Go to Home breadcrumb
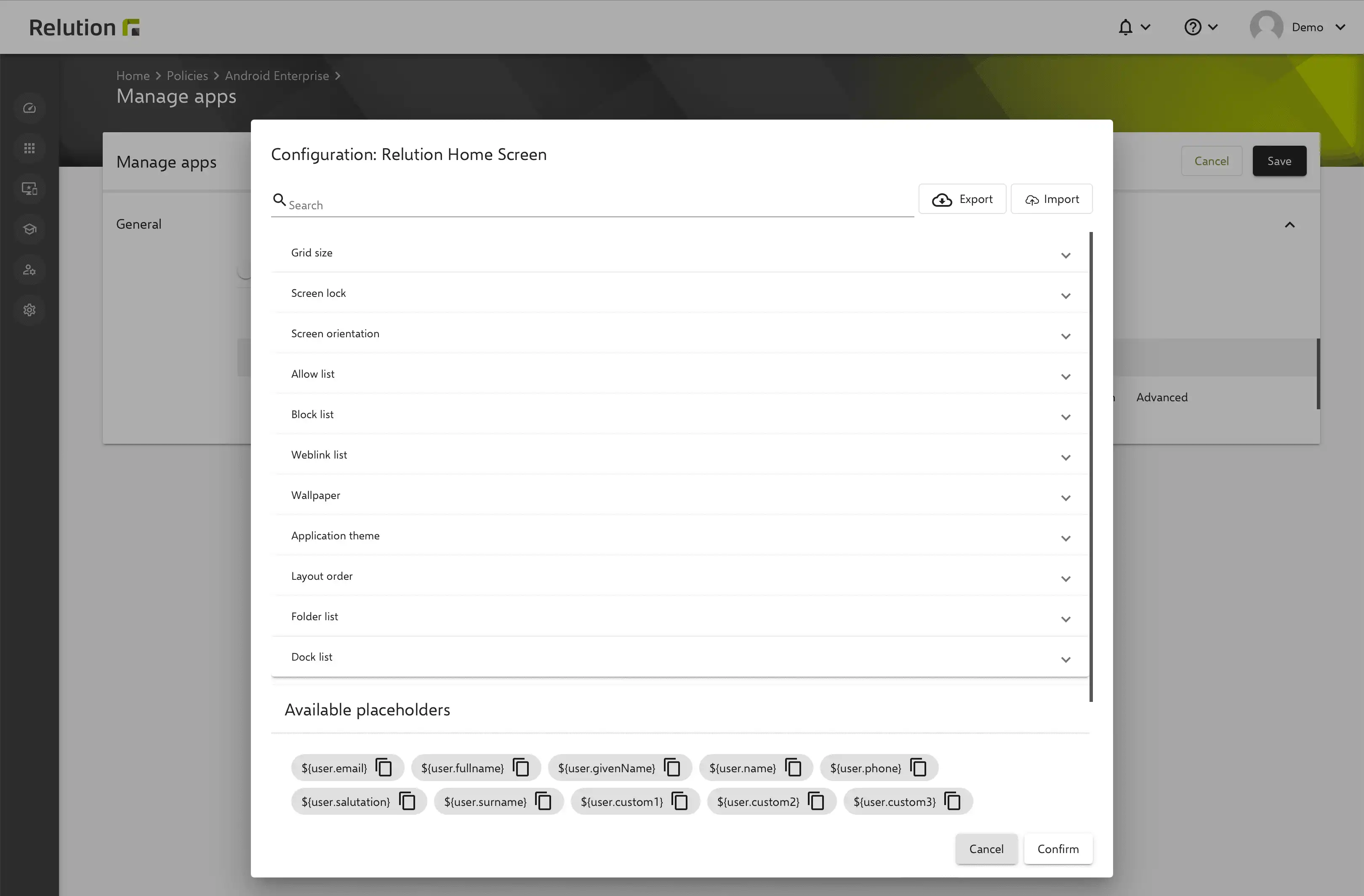Screen dimensions: 1364x896 click(x=132, y=76)
